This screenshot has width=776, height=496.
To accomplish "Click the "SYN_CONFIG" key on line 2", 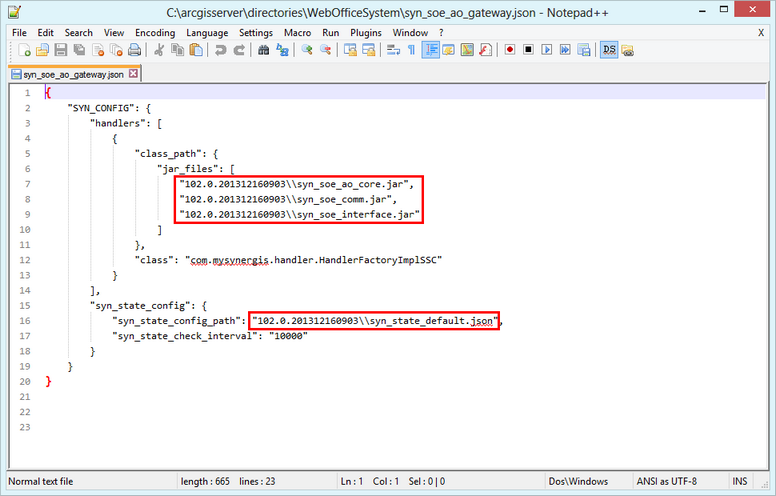I will [101, 108].
